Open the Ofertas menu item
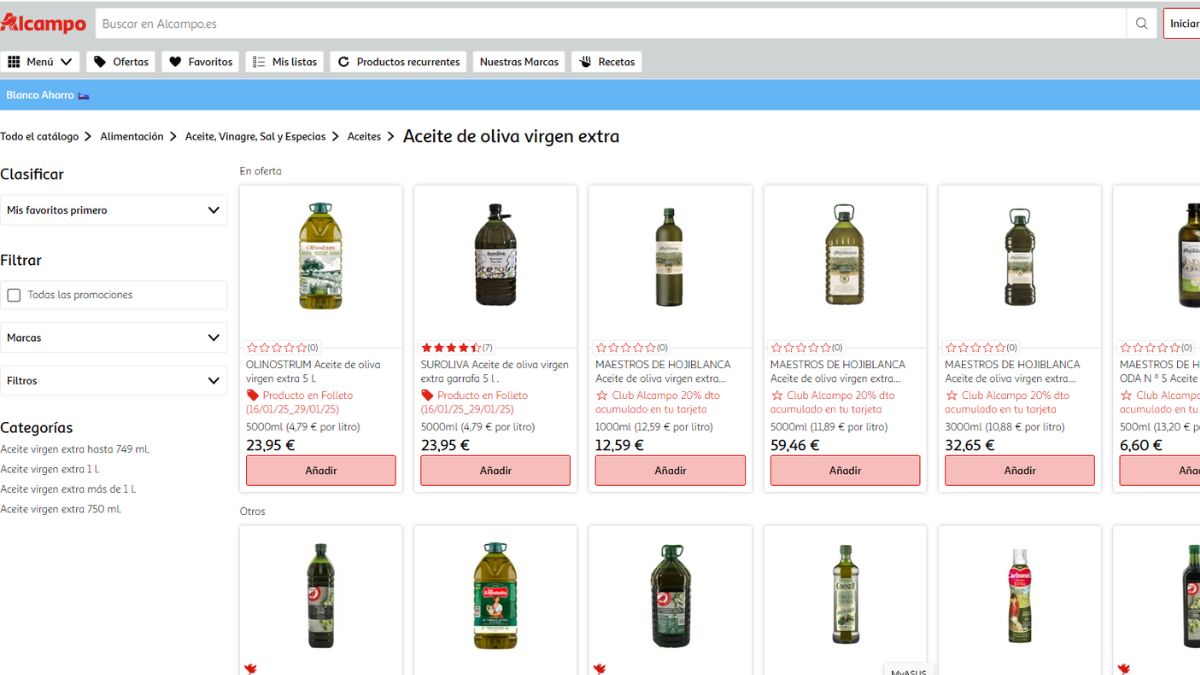Image resolution: width=1200 pixels, height=675 pixels. [121, 62]
